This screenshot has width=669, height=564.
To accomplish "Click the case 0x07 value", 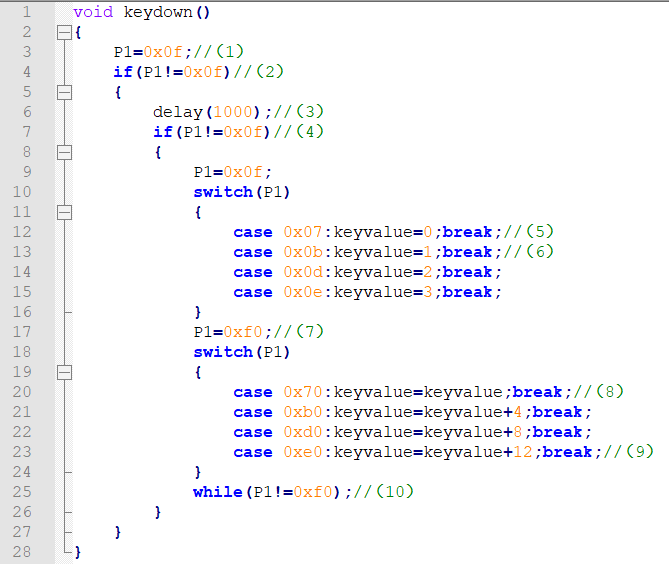I will coord(303,232).
